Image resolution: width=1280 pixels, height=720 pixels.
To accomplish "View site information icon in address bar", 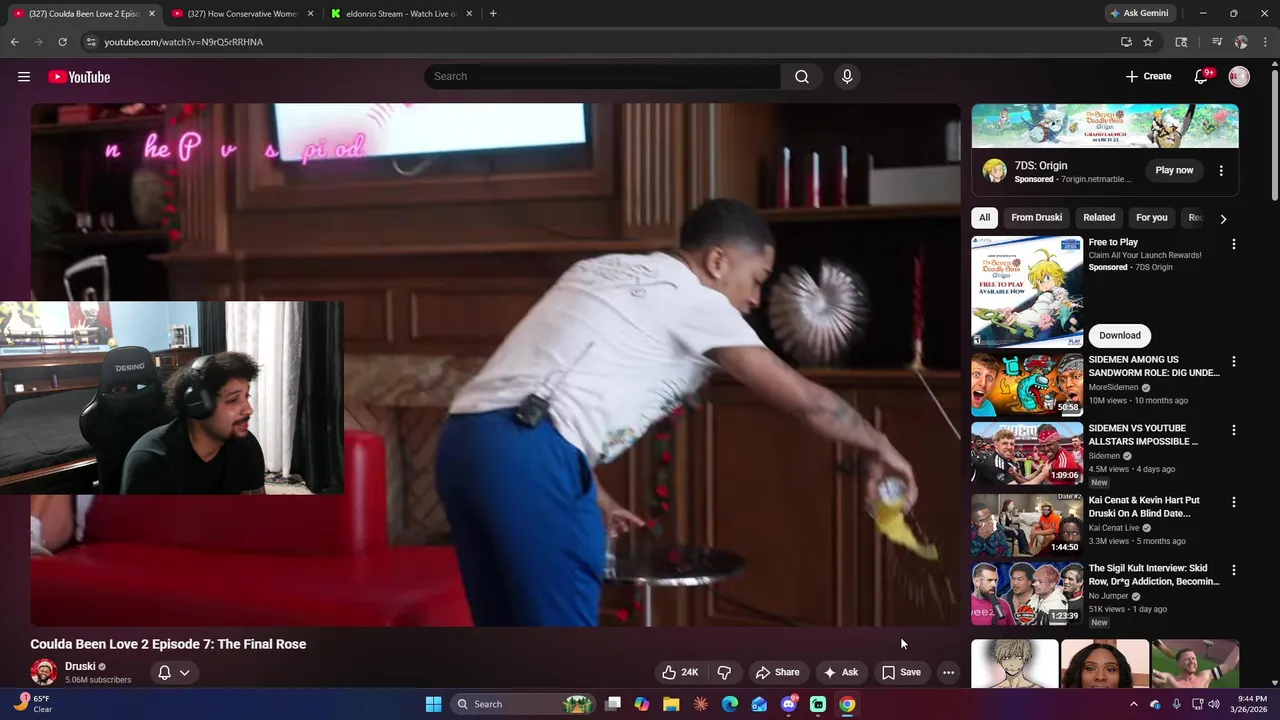I will click(91, 42).
